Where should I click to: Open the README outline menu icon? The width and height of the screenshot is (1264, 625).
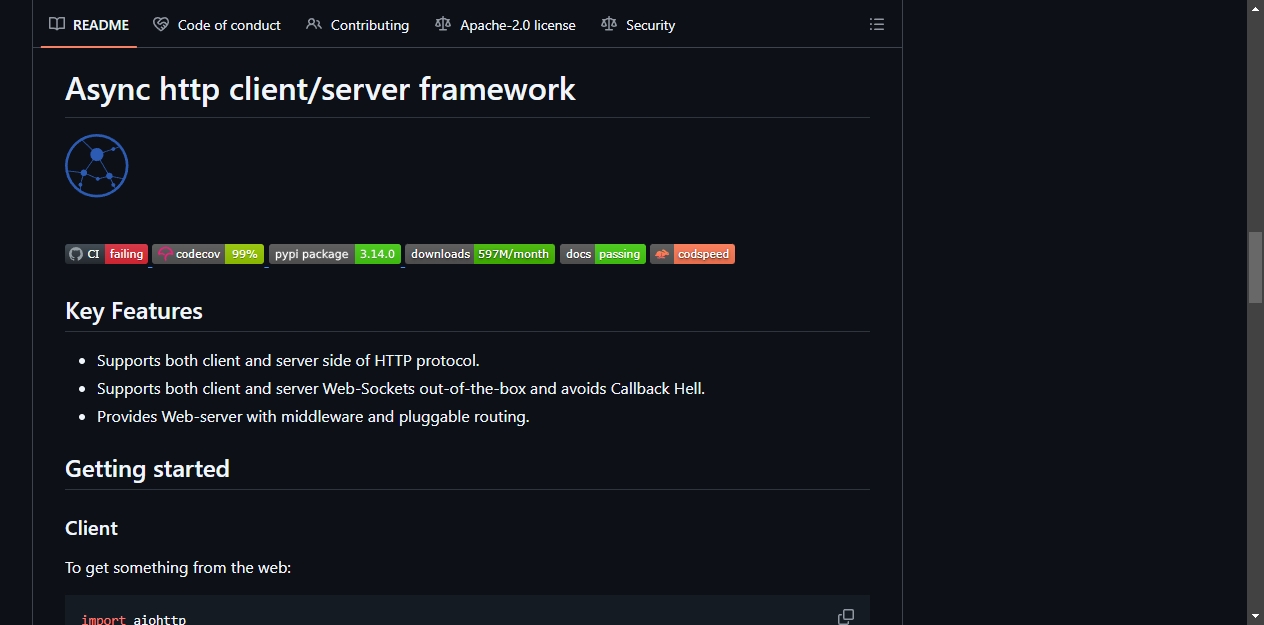pyautogui.click(x=877, y=25)
